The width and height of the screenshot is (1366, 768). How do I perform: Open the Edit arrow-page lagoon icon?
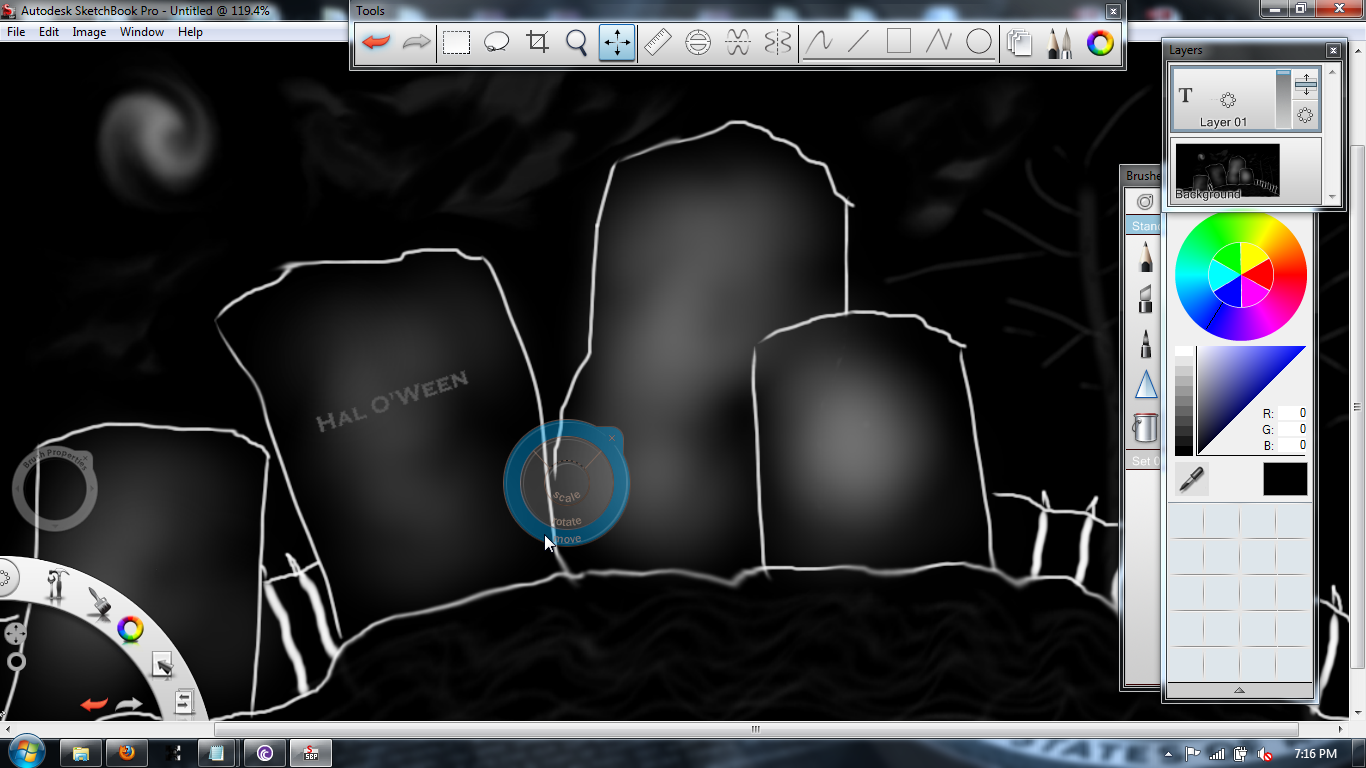162,664
